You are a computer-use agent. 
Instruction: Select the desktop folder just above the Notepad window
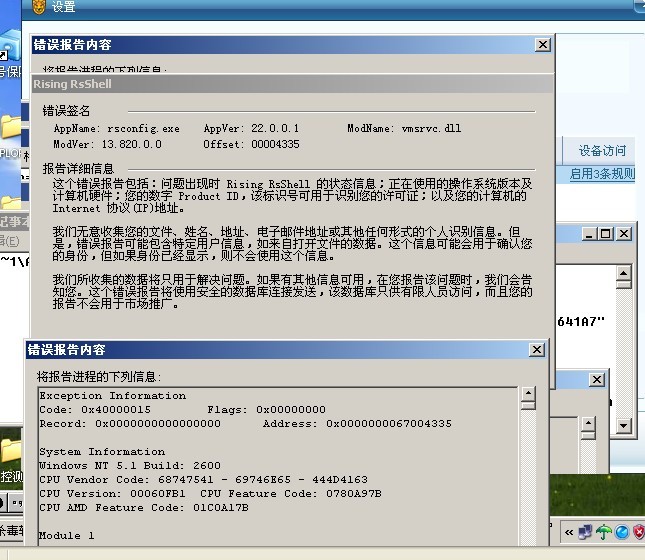pyautogui.click(x=11, y=202)
